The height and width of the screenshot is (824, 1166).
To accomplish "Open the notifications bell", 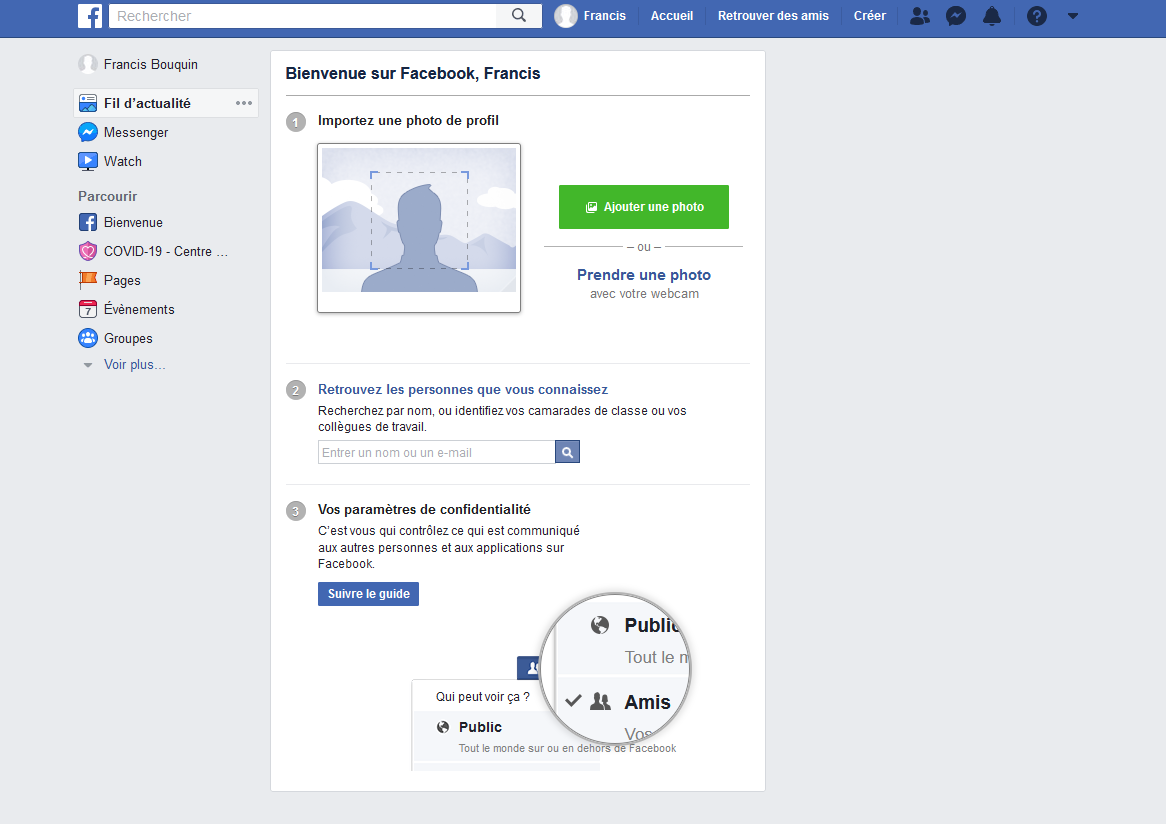I will coord(991,16).
